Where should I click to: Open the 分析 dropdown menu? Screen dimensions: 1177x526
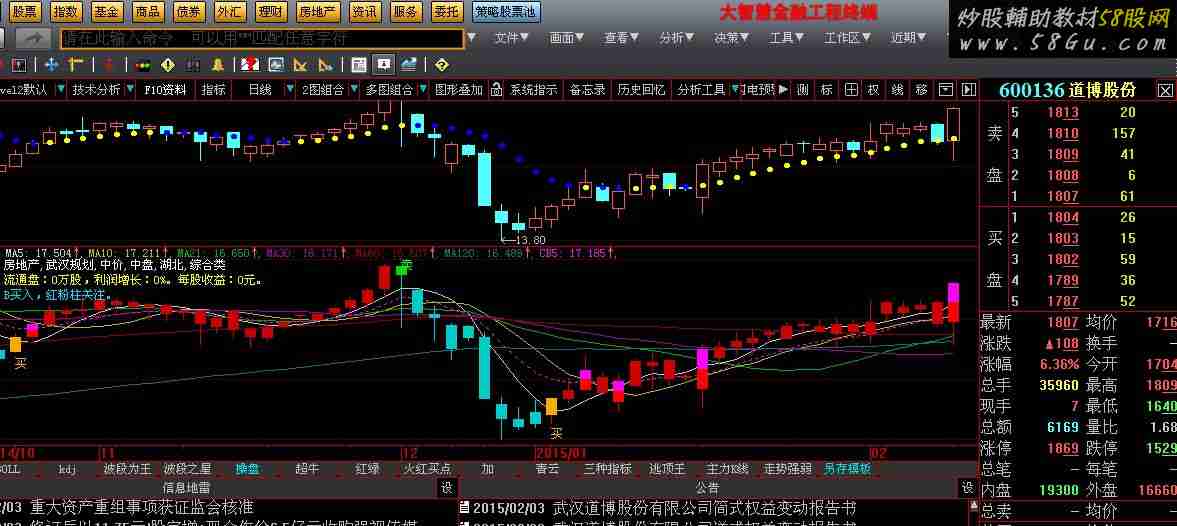pos(677,38)
